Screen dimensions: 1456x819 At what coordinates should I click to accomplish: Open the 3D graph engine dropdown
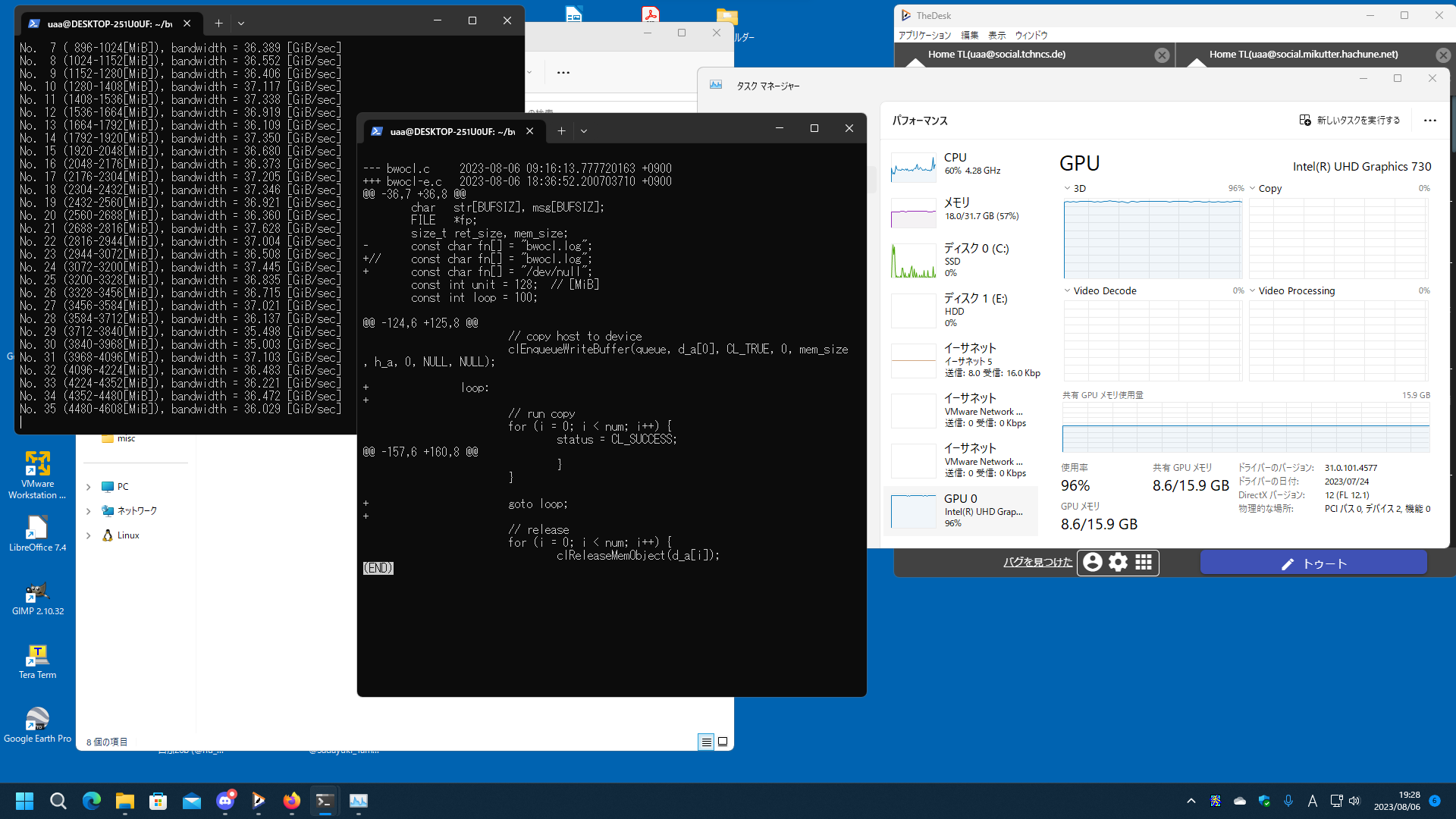tap(1067, 188)
